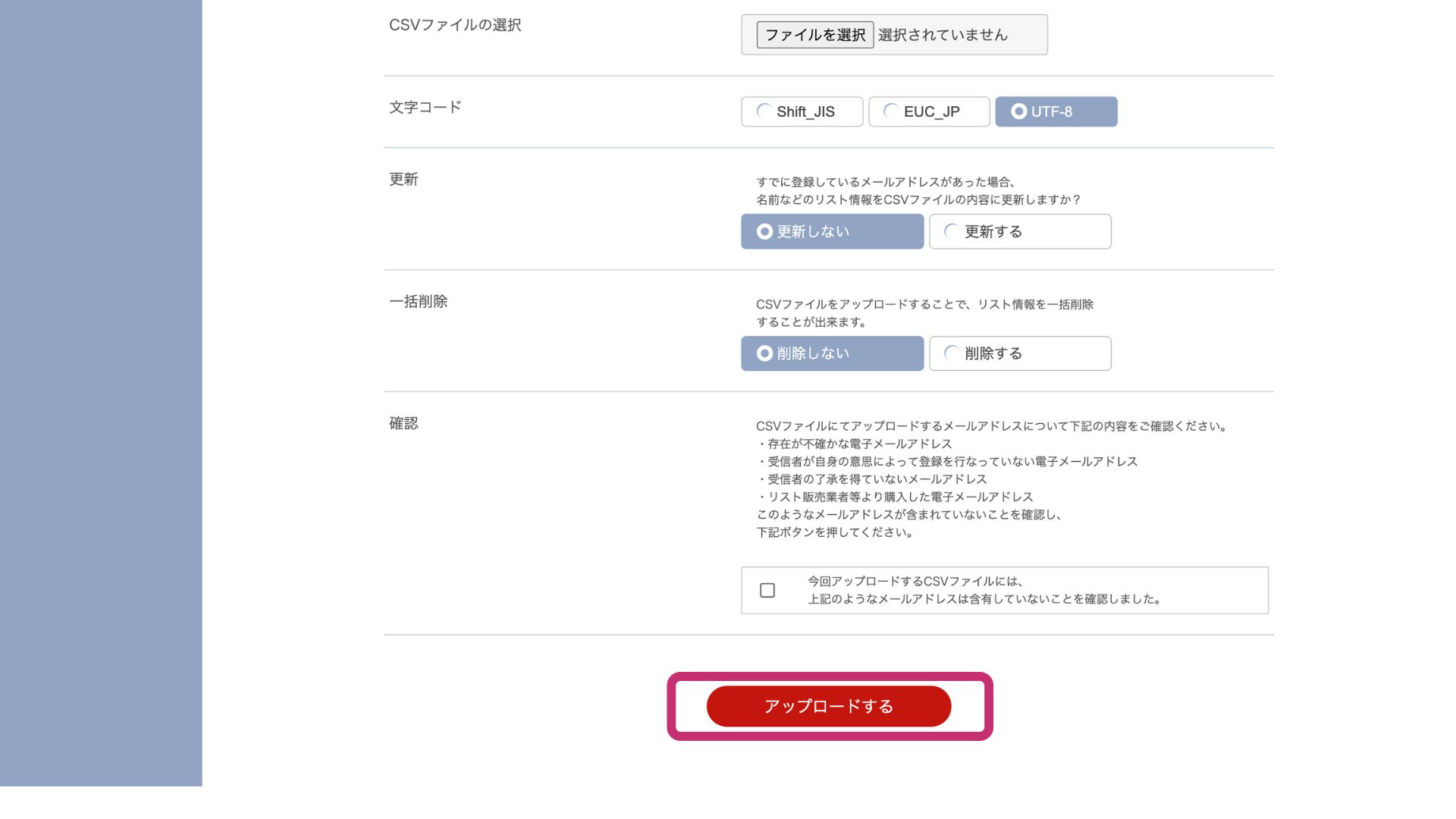Switch the update setting to 更新する
This screenshot has width=1456, height=819.
(x=1020, y=231)
